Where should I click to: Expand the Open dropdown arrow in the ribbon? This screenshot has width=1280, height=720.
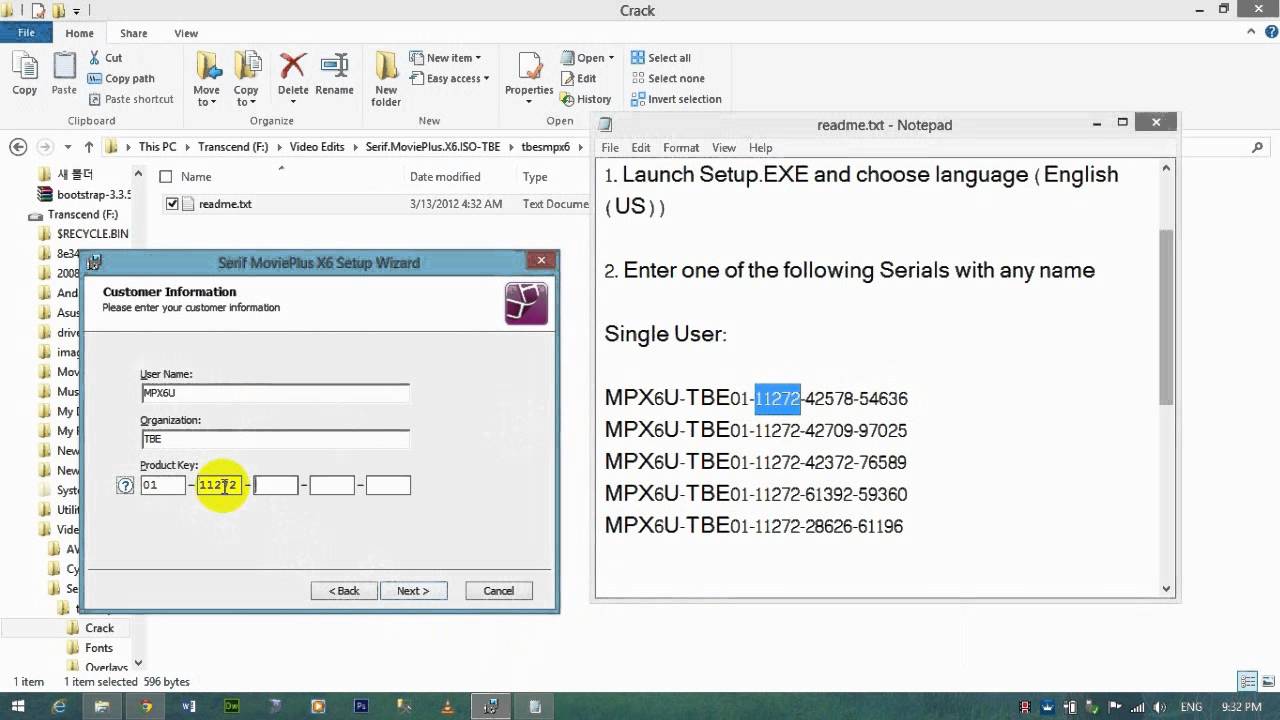(x=611, y=58)
